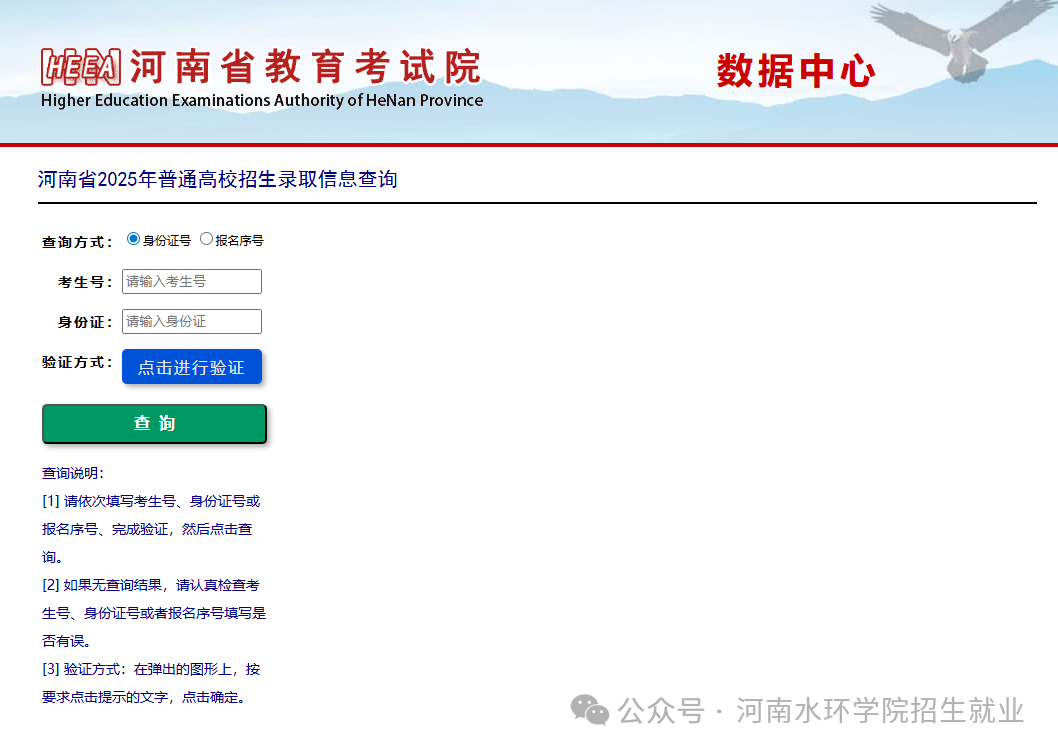Switch query mode back to 身份证号
The height and width of the screenshot is (753, 1058).
pos(132,238)
